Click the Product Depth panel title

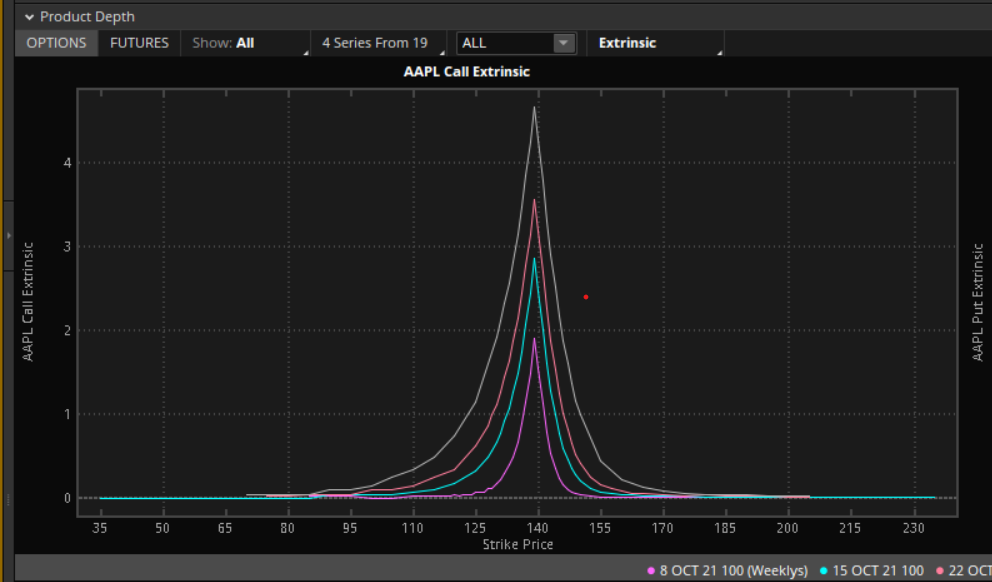tap(87, 17)
